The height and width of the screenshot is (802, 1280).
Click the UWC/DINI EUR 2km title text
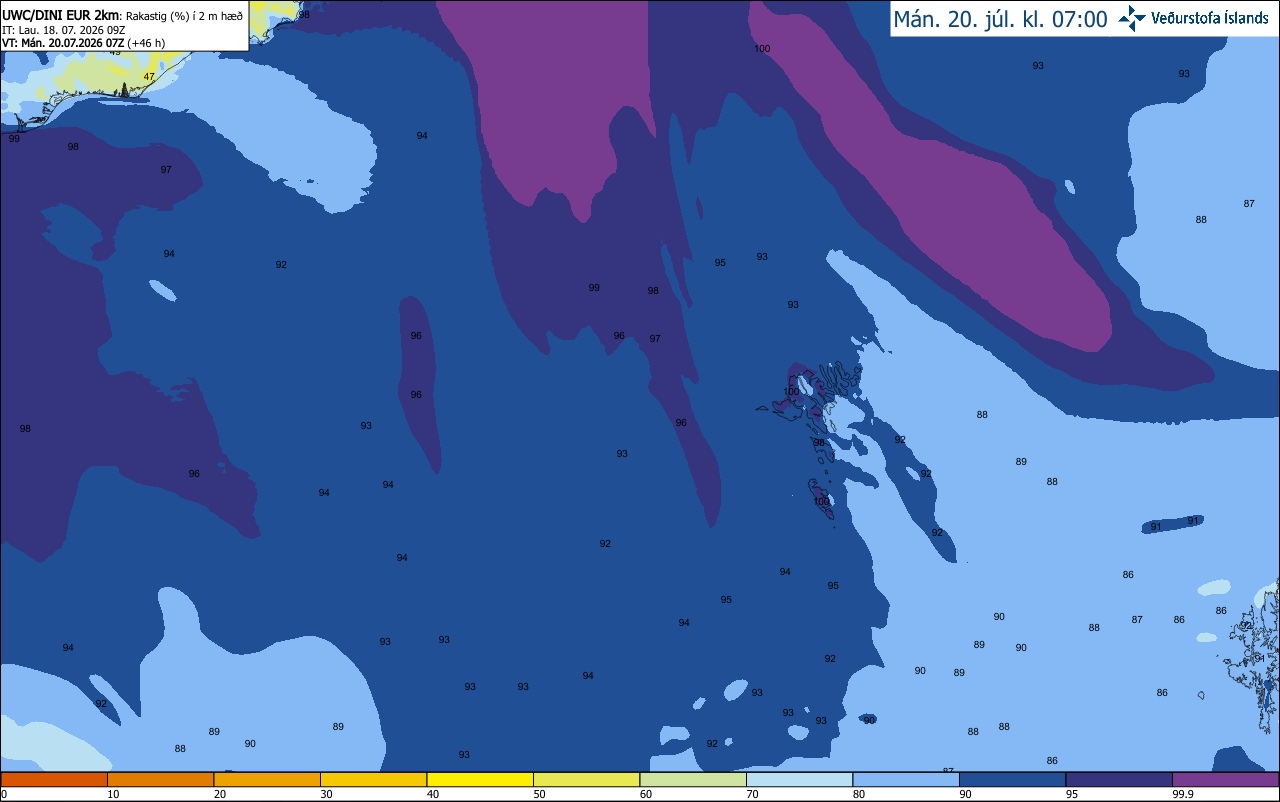61,15
